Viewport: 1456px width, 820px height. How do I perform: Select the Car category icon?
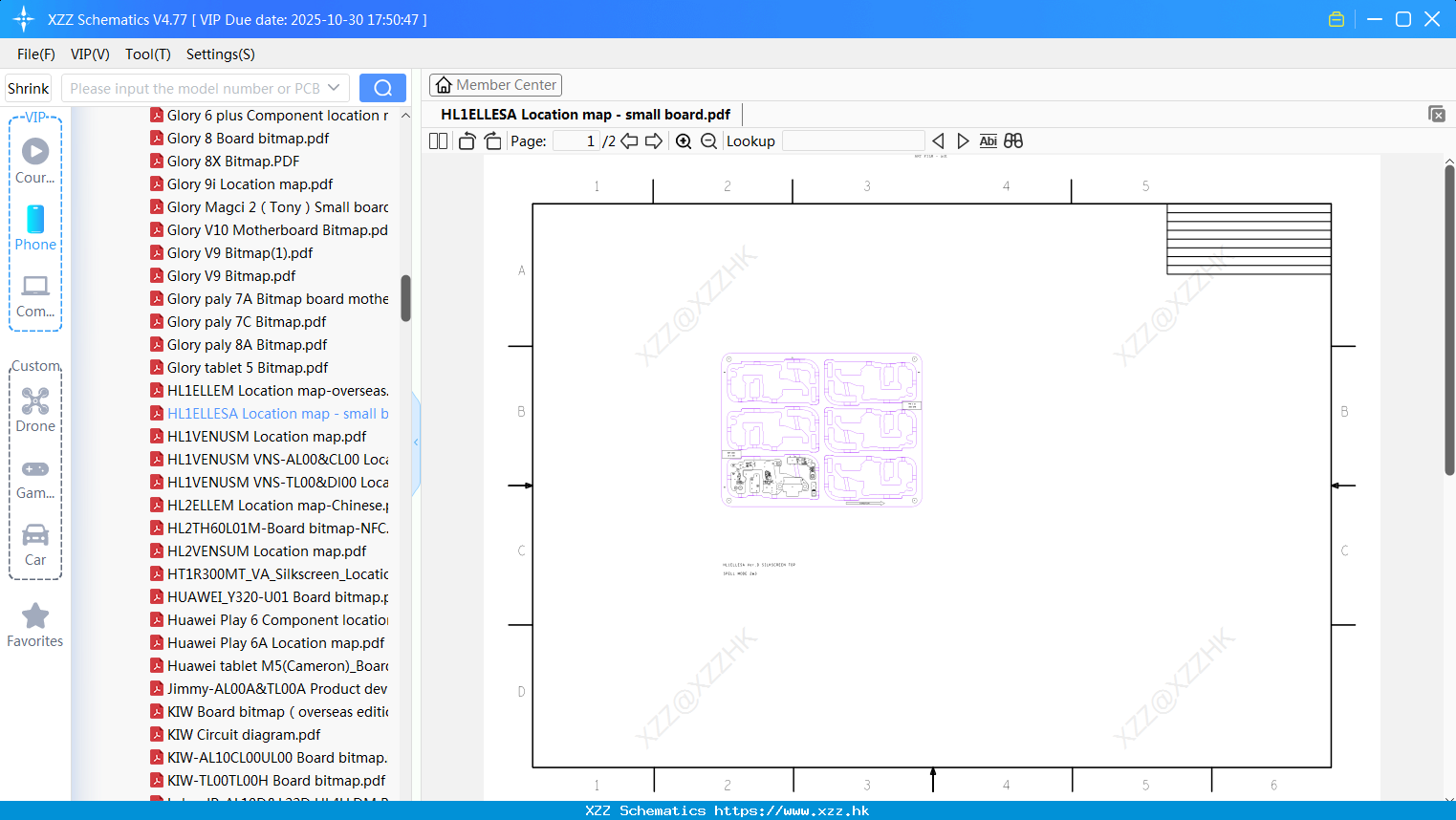(35, 545)
